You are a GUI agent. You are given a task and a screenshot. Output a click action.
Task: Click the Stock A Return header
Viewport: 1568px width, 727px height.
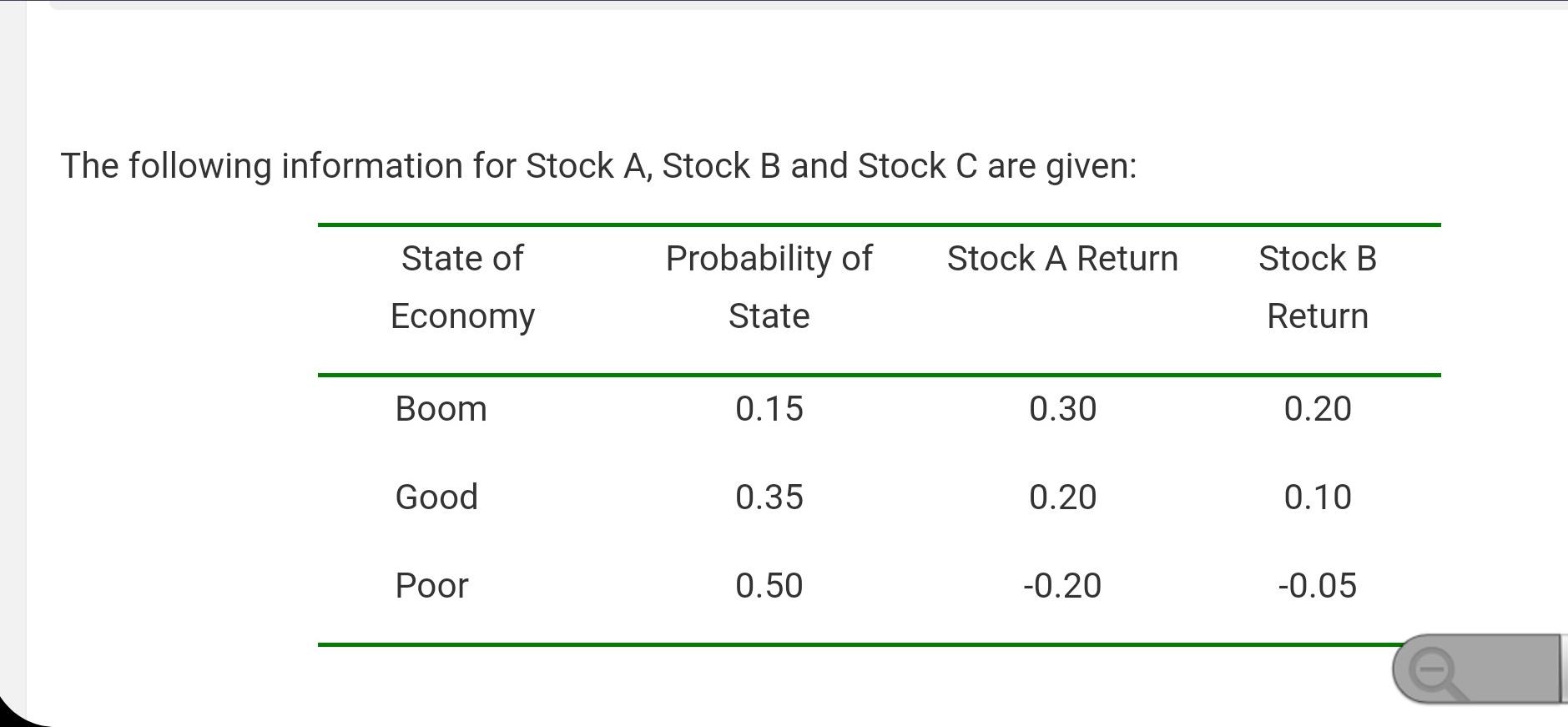pos(1062,259)
